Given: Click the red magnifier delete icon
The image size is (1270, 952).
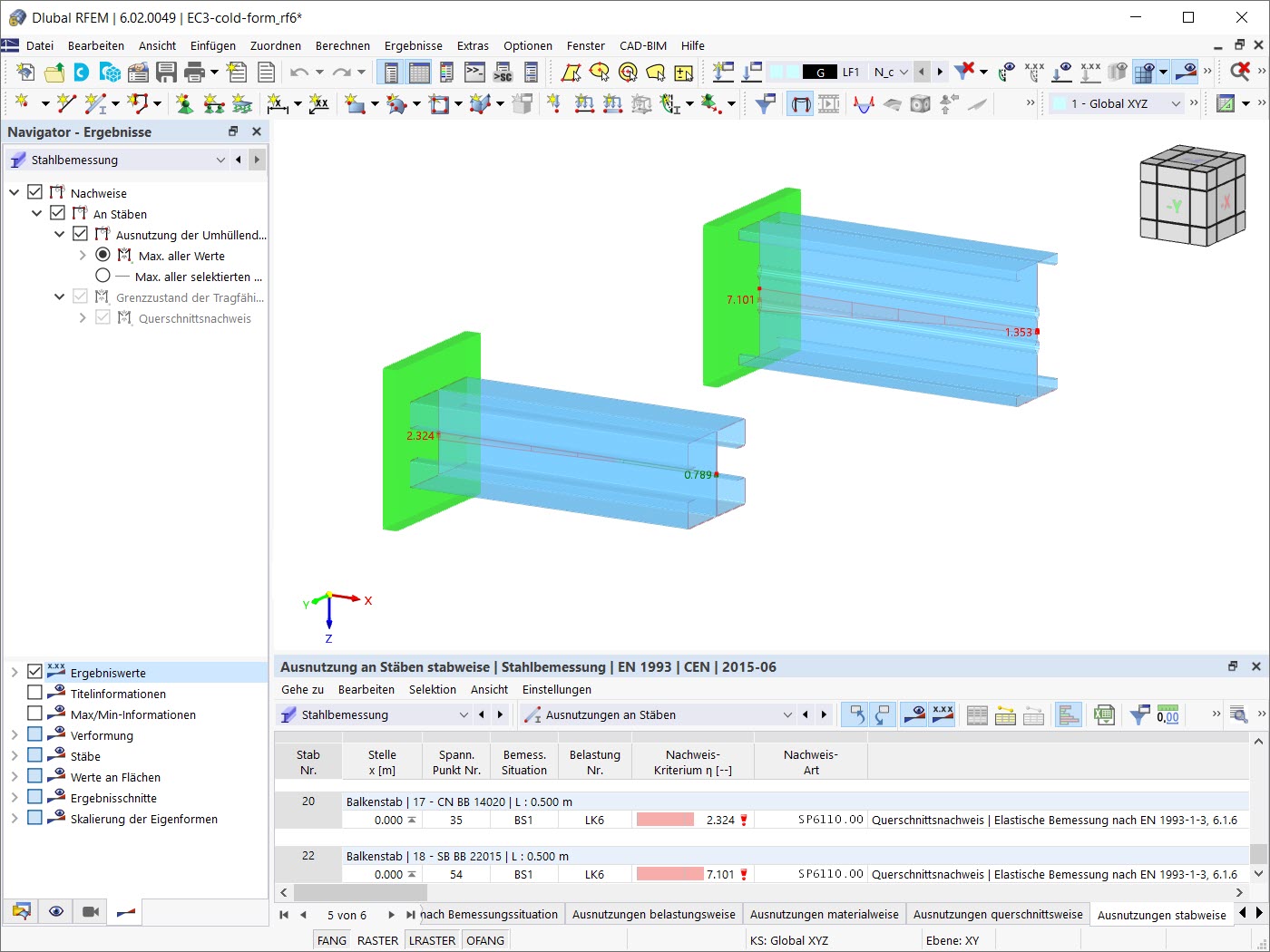Looking at the screenshot, I should pyautogui.click(x=1239, y=73).
